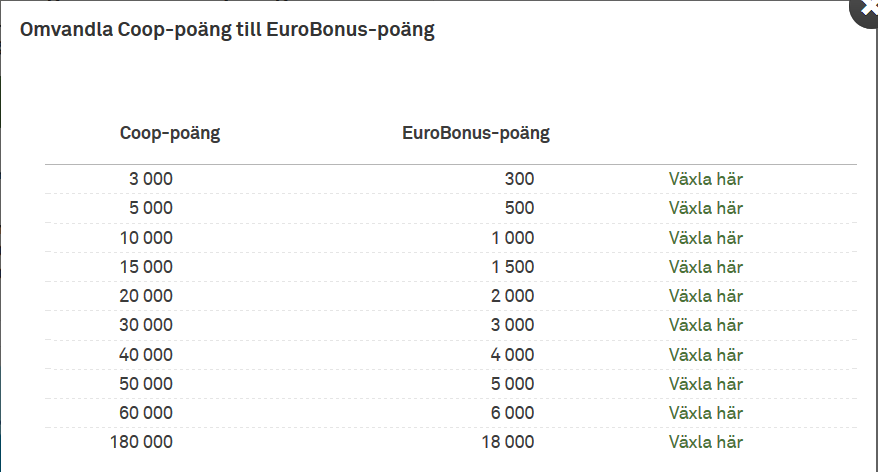Click Växla här for 60 000 Coop-poäng

click(x=705, y=413)
